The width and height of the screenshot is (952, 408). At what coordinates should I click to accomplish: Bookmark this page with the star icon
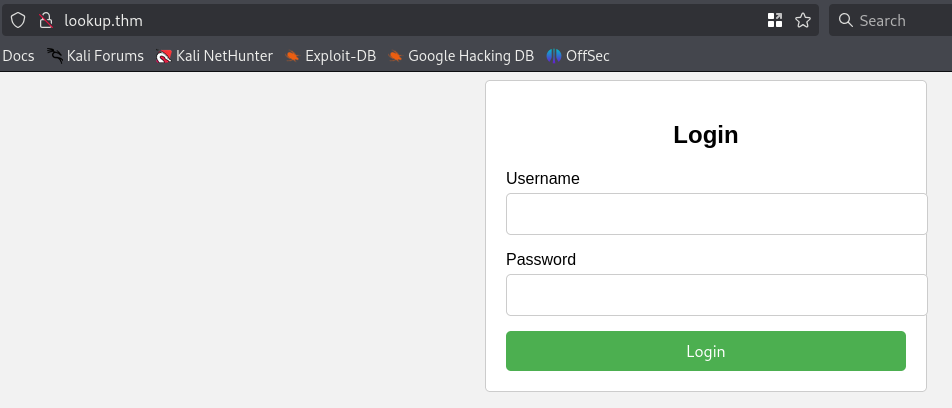point(802,20)
